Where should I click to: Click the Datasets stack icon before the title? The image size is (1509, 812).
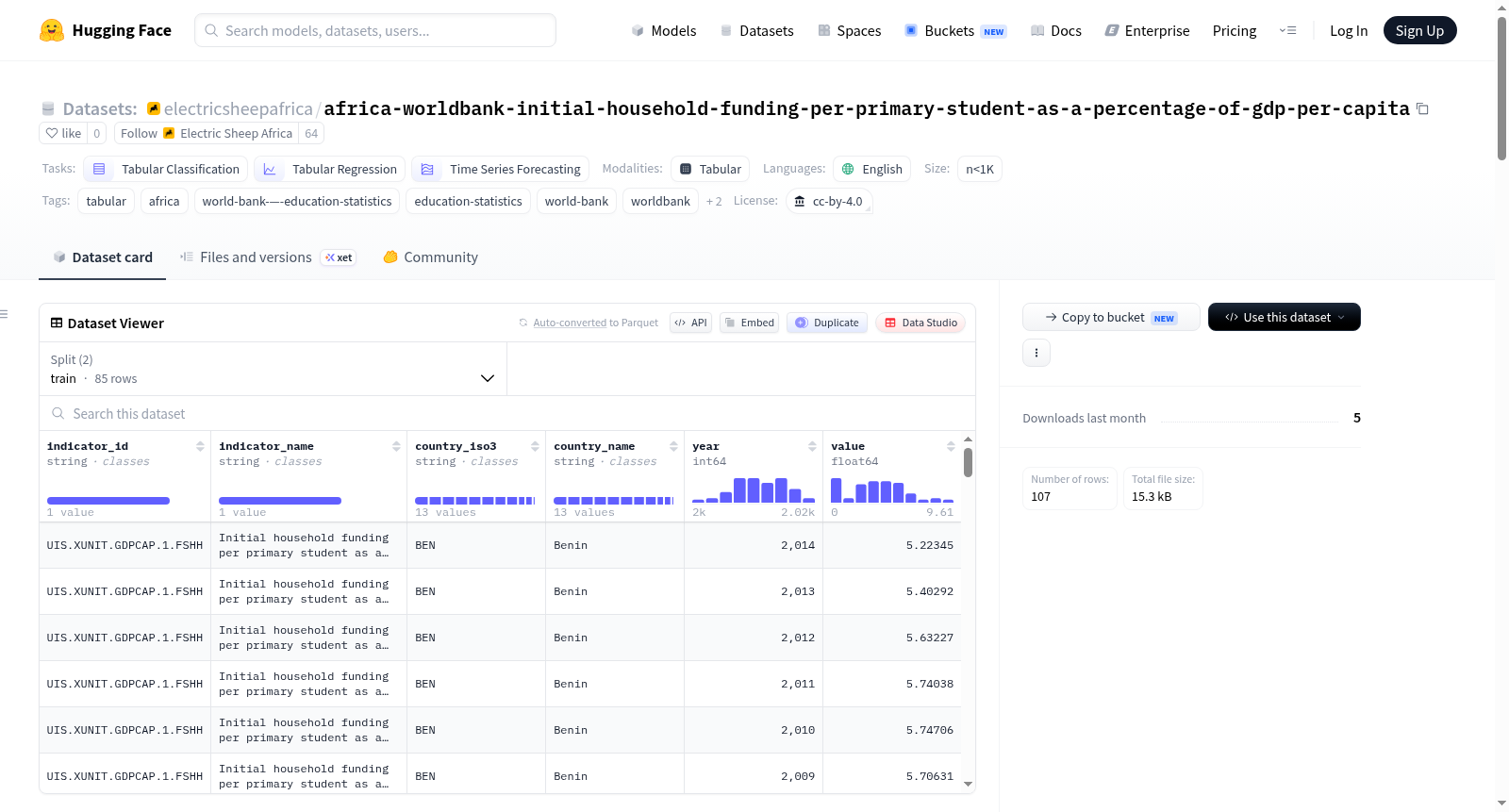point(48,108)
